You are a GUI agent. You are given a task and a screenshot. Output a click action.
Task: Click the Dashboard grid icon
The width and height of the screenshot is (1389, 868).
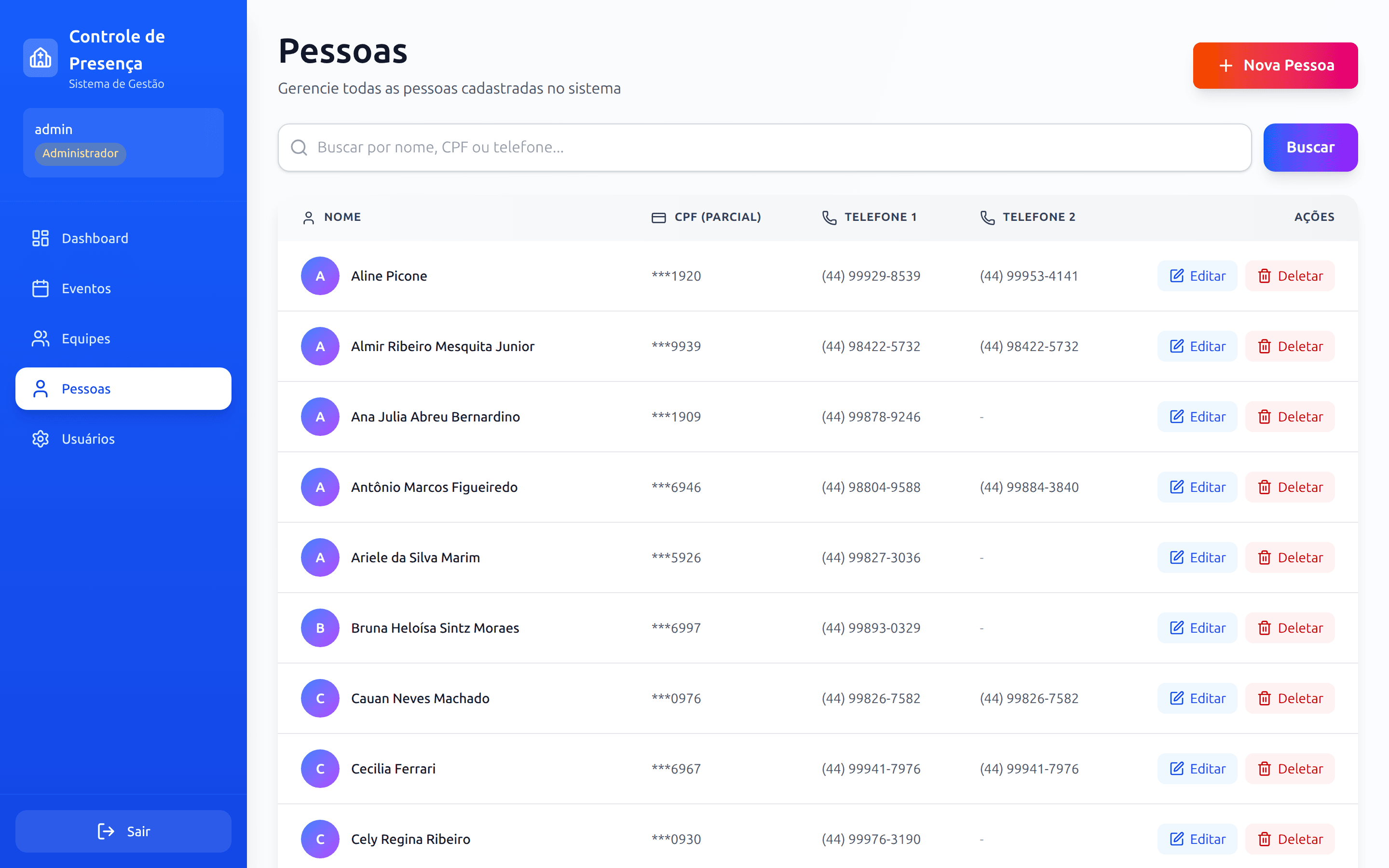[40, 238]
